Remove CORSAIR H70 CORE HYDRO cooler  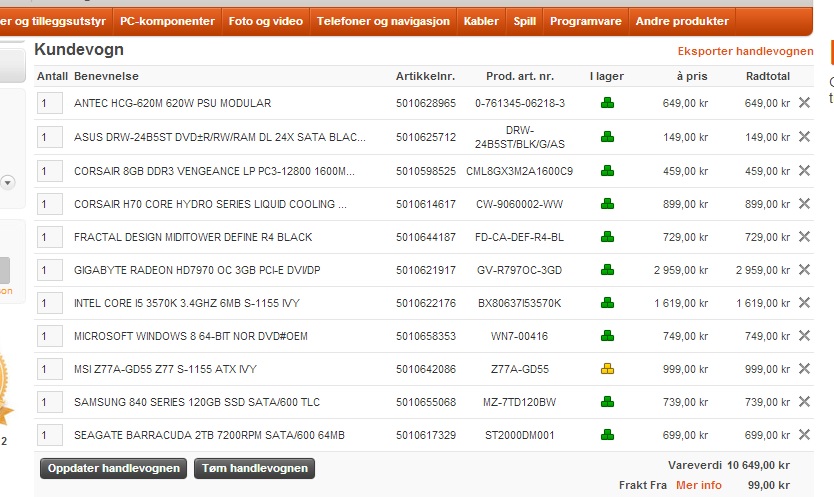click(x=804, y=204)
